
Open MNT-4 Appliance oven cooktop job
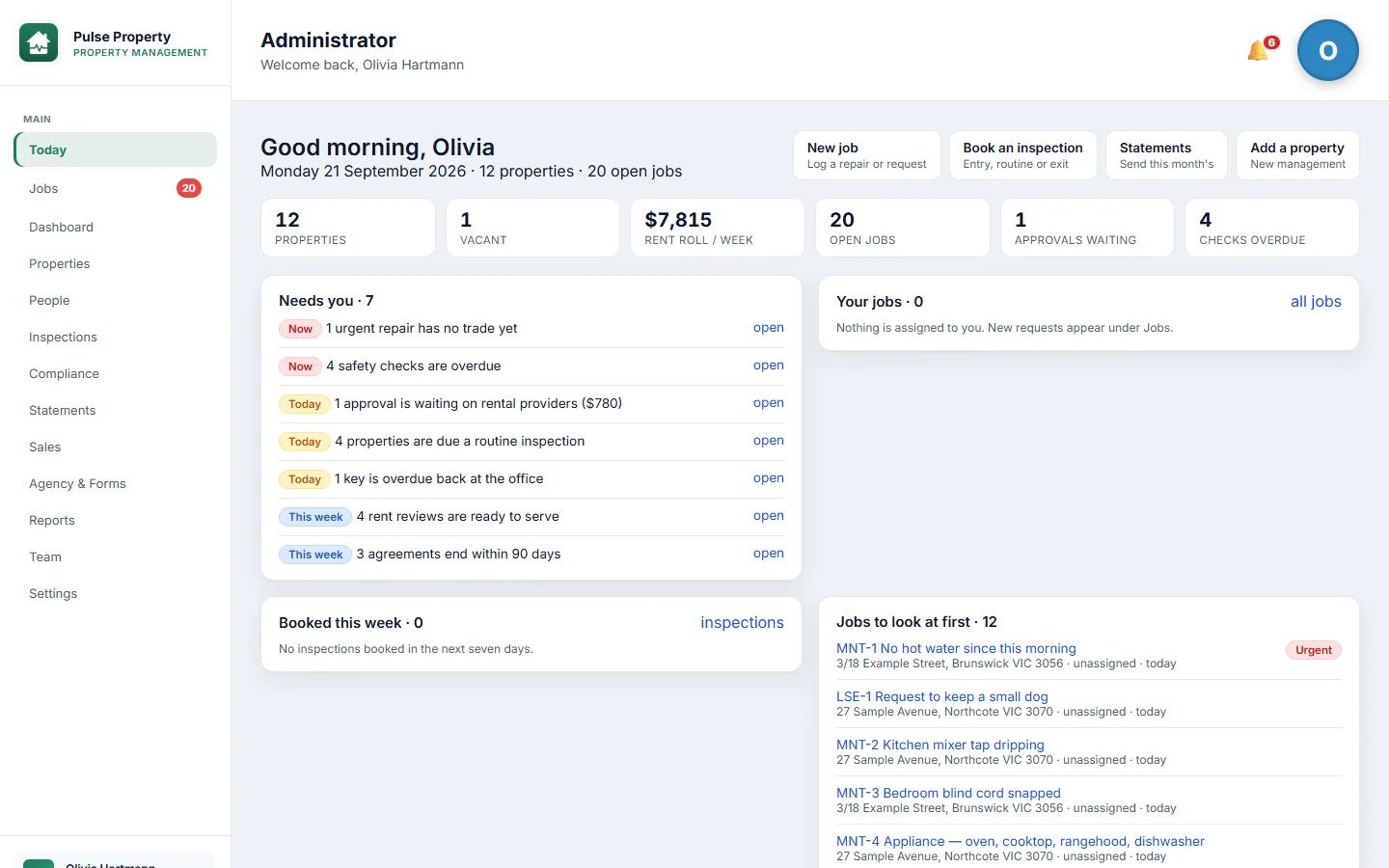(x=1021, y=842)
